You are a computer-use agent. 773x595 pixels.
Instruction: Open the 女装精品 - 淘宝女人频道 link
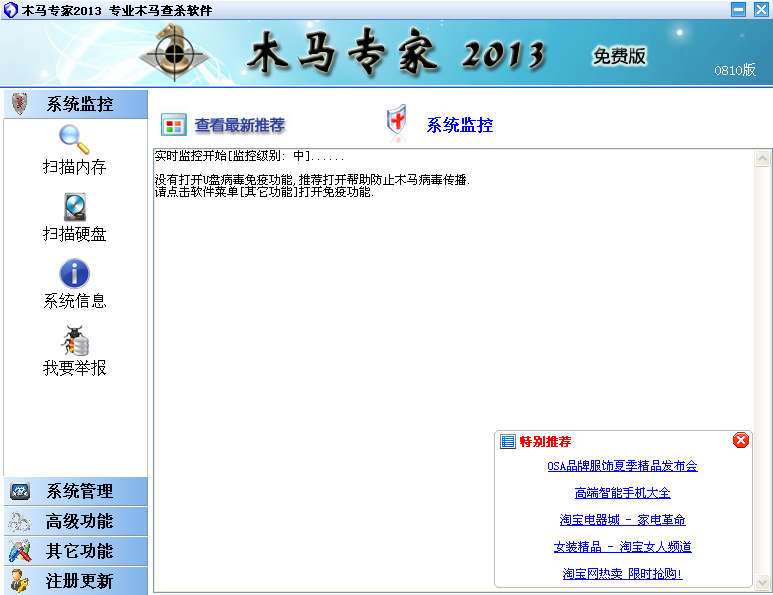click(x=622, y=547)
